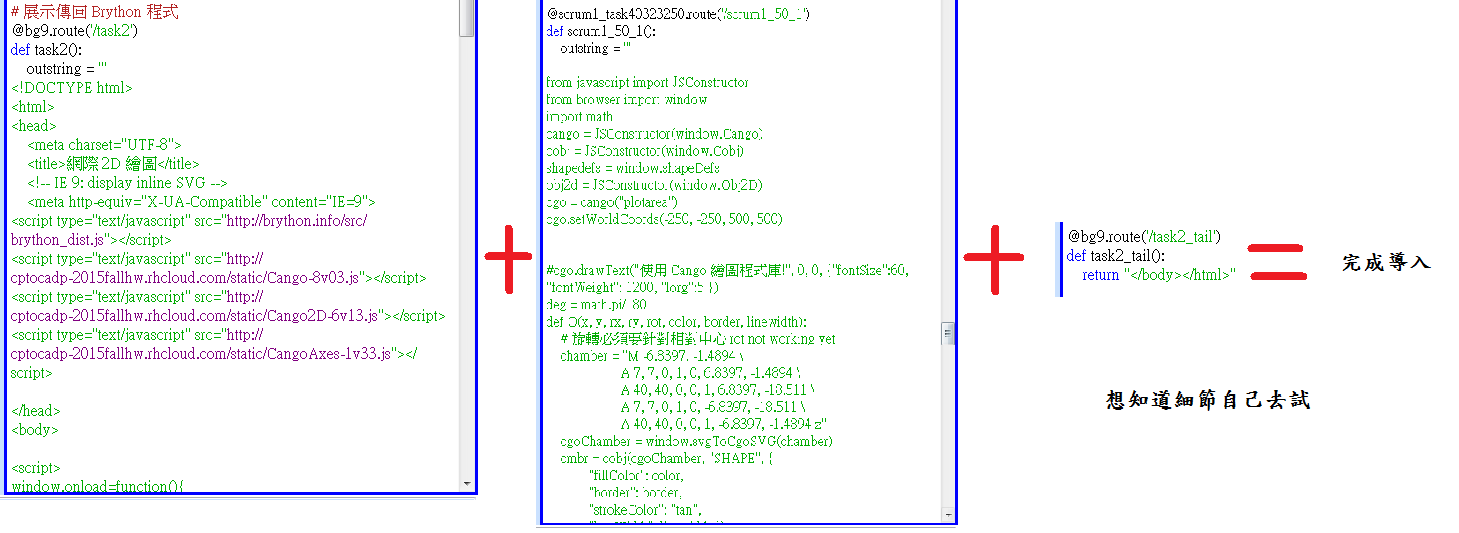Click the middle code box scrollbar thumb

(948, 333)
